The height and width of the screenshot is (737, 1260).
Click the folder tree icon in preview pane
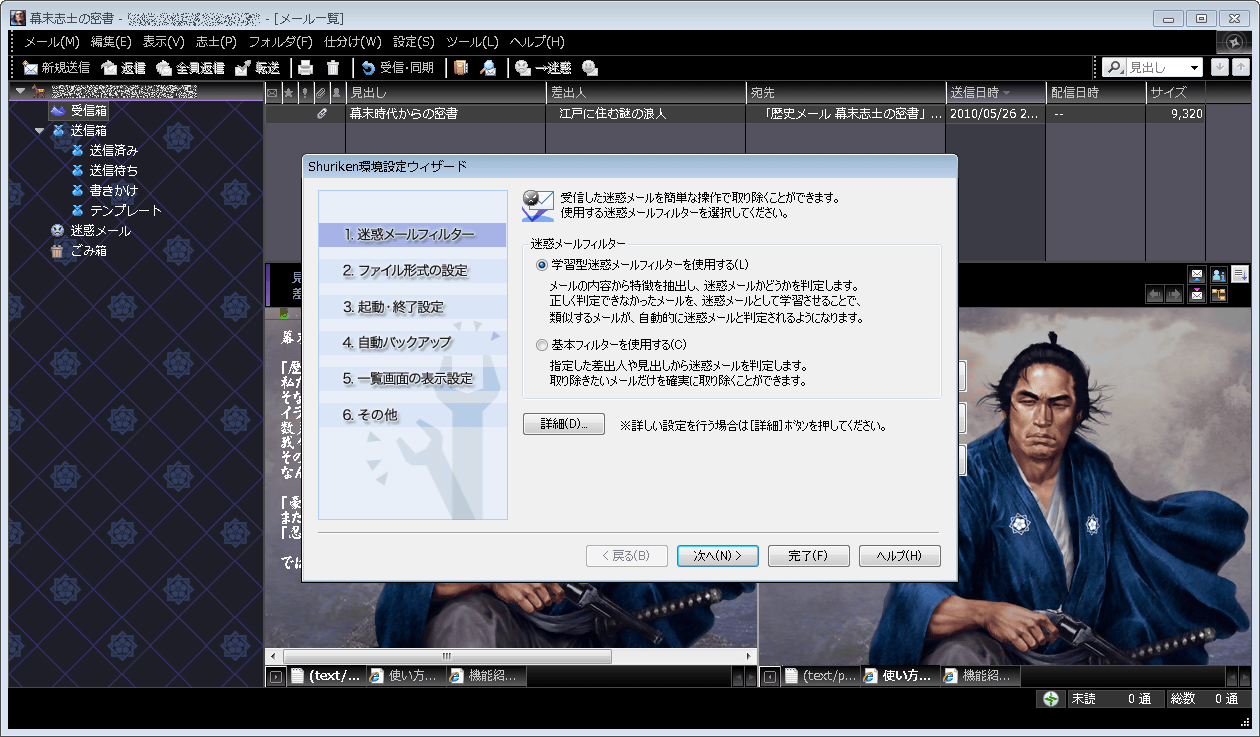pyautogui.click(x=1218, y=294)
